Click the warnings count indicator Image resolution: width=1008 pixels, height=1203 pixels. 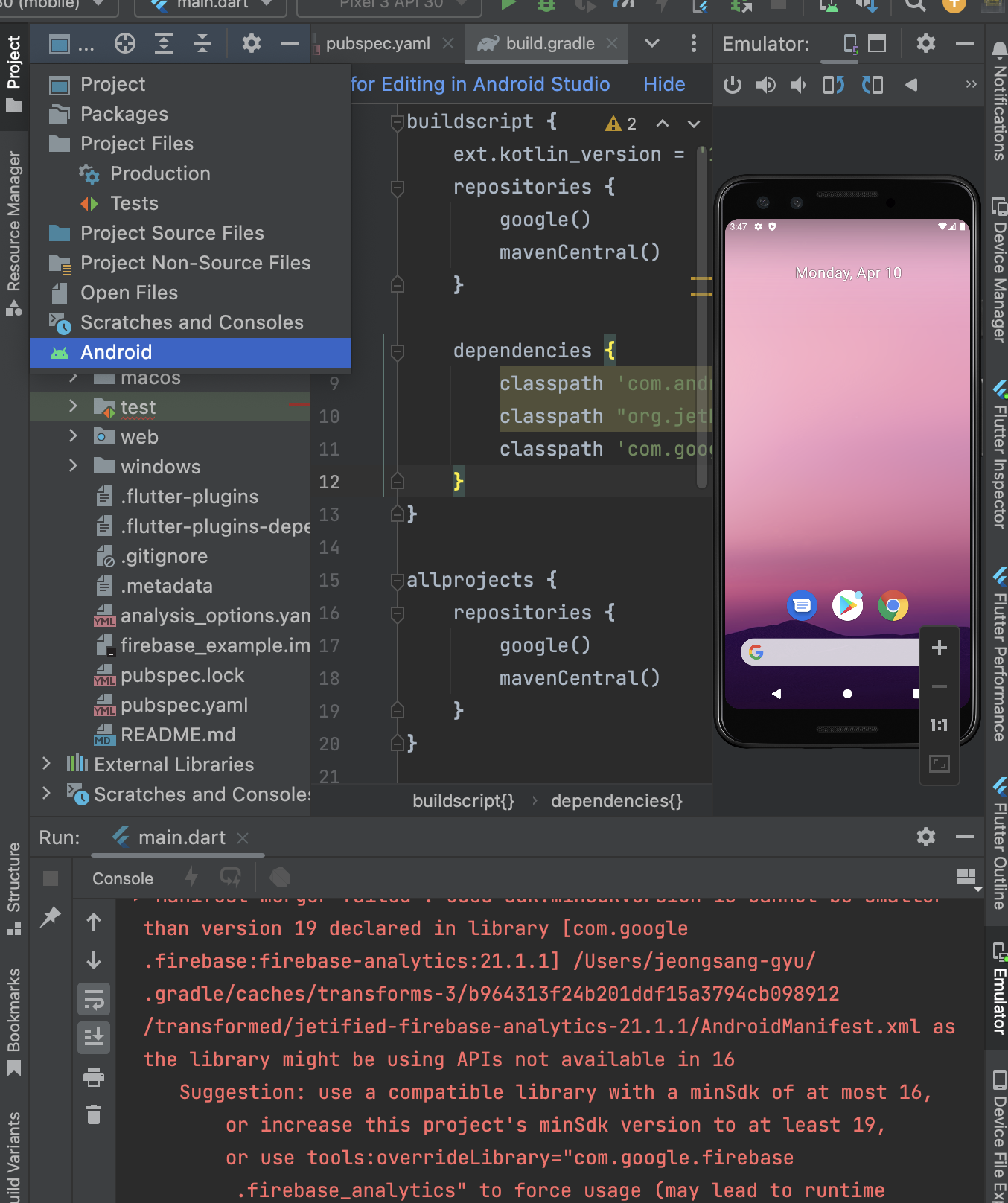(622, 124)
